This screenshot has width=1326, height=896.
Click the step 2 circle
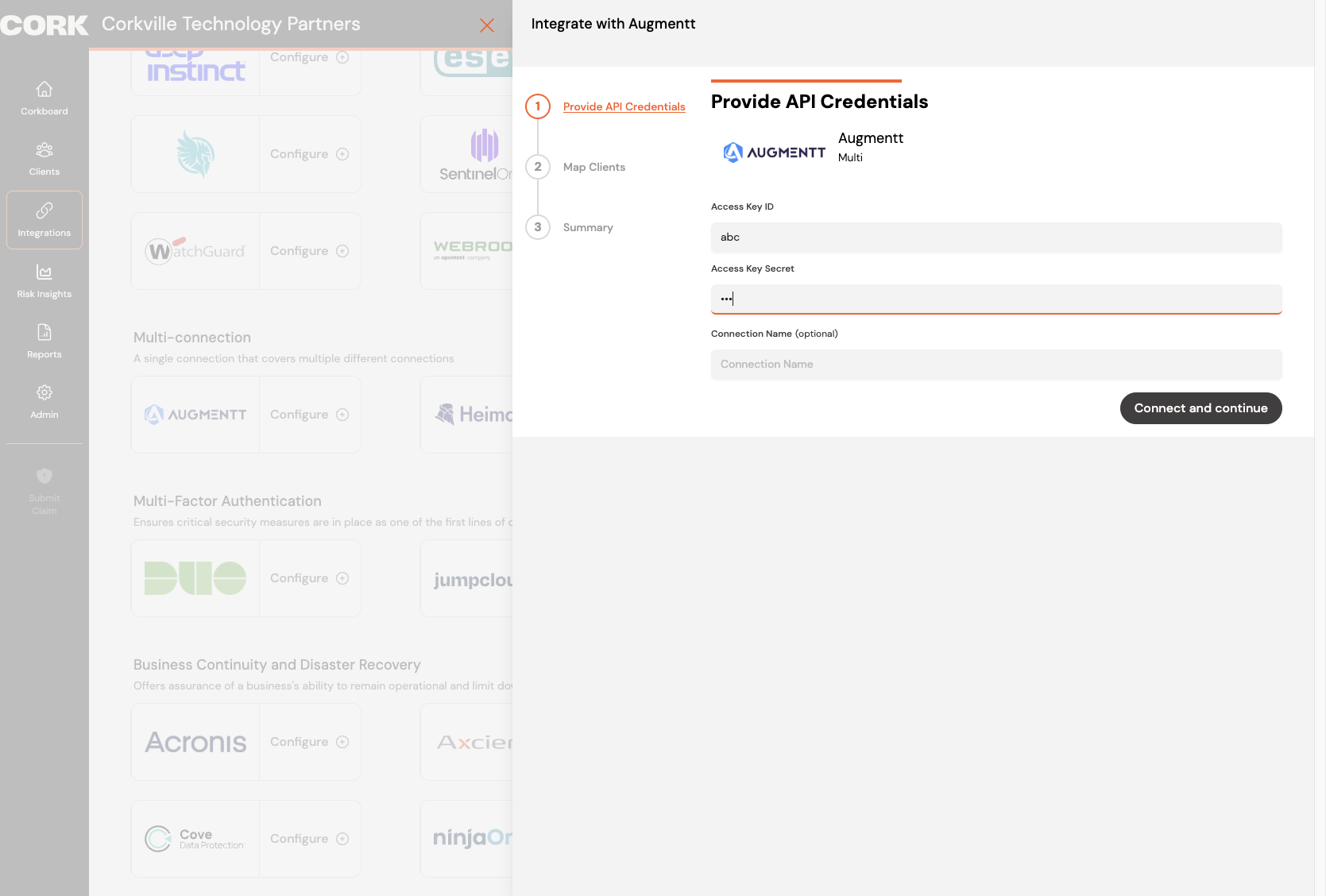(x=538, y=167)
